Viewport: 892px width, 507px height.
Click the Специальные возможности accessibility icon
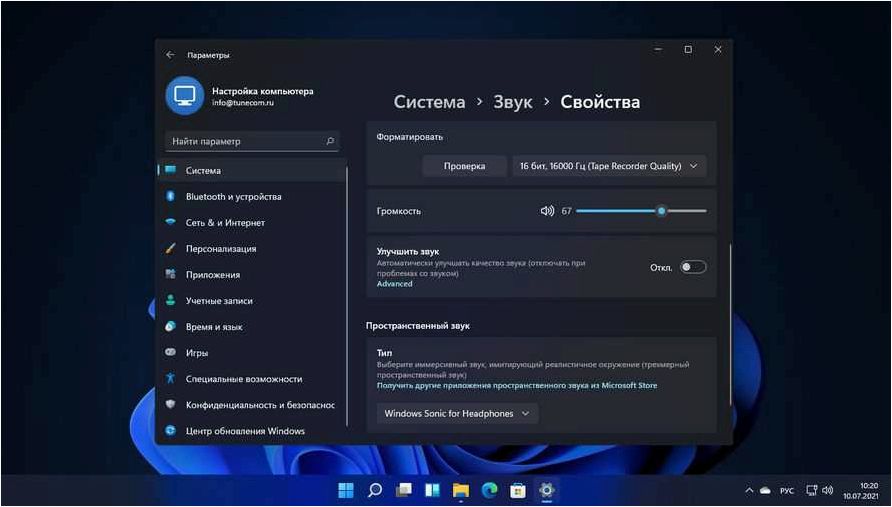pos(170,378)
